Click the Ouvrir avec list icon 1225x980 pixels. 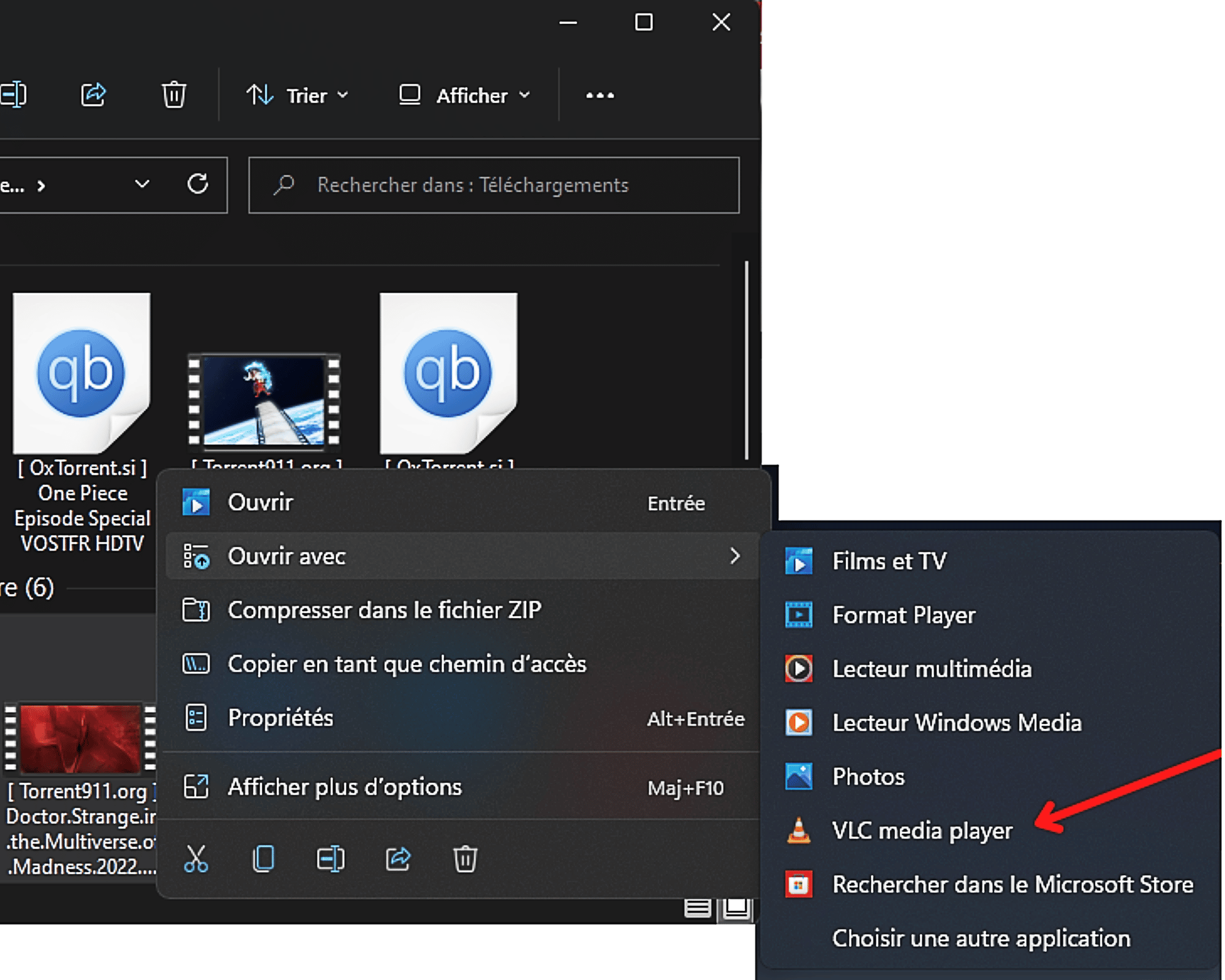(x=196, y=556)
